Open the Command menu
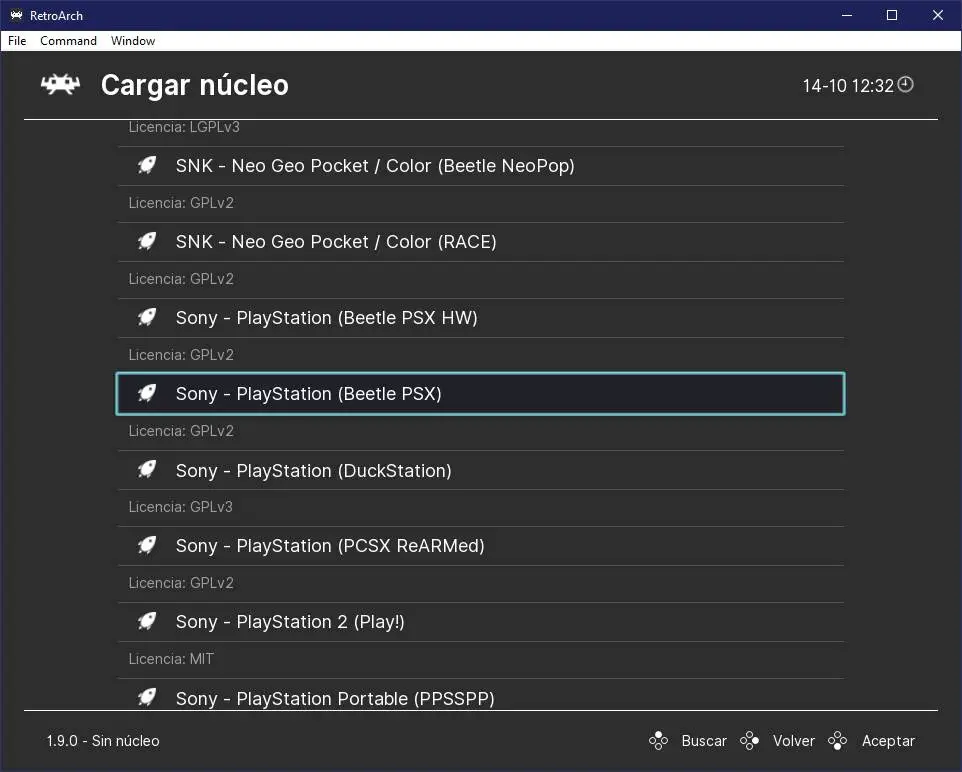The height and width of the screenshot is (772, 962). [x=68, y=41]
